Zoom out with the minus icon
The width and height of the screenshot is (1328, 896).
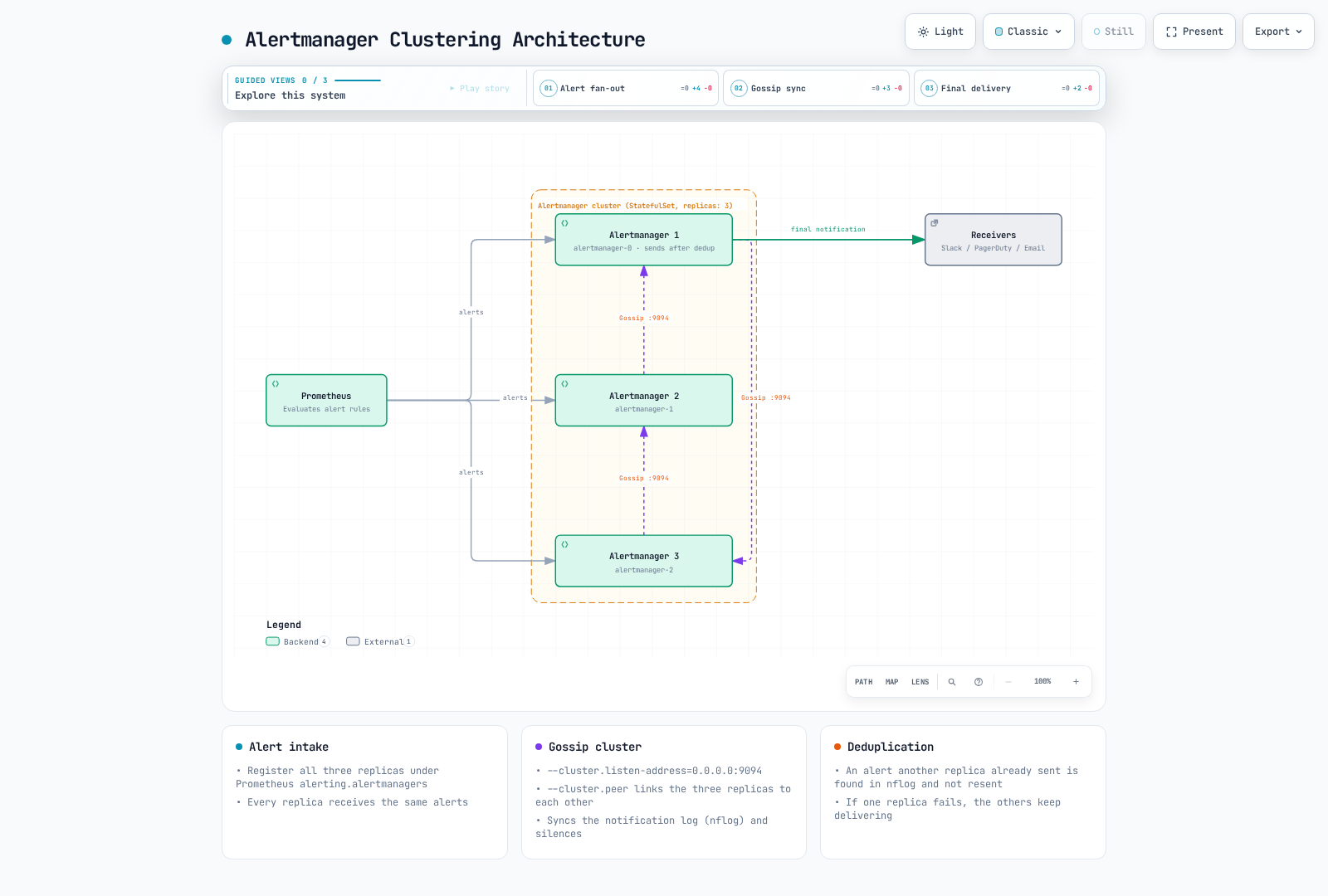click(1008, 682)
